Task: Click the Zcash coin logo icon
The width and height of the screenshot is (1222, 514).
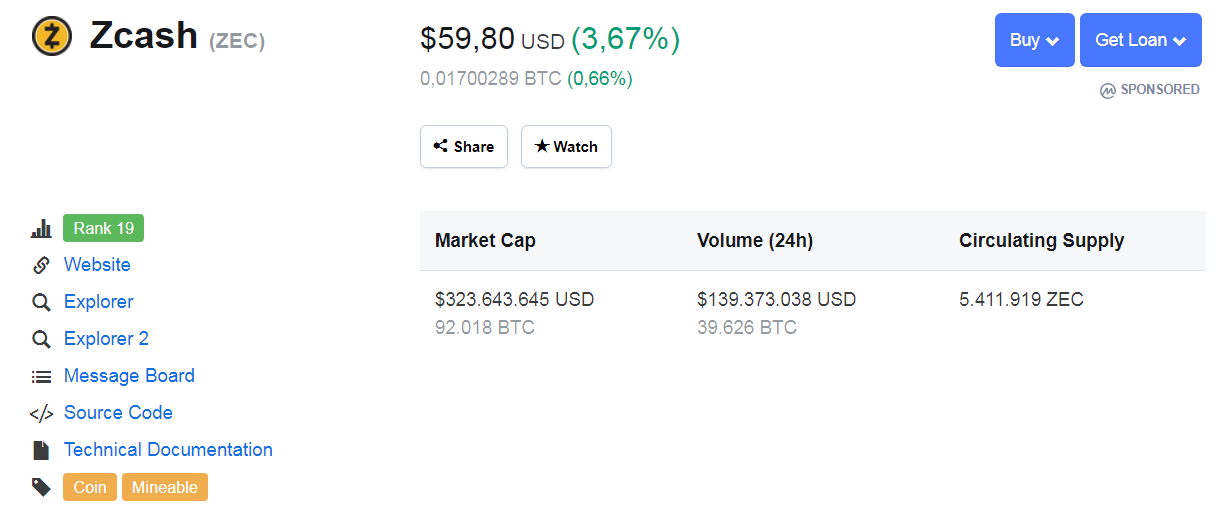Action: (52, 36)
